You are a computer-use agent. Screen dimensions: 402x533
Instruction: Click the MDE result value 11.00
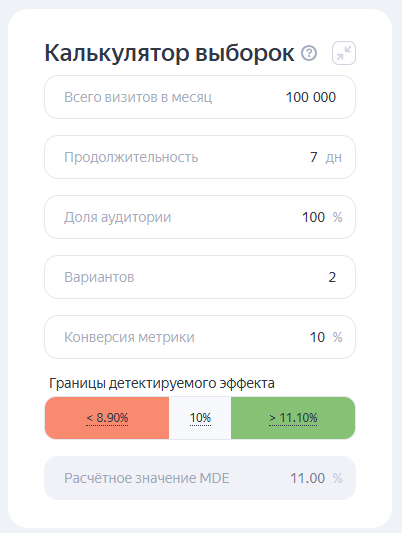click(x=308, y=478)
